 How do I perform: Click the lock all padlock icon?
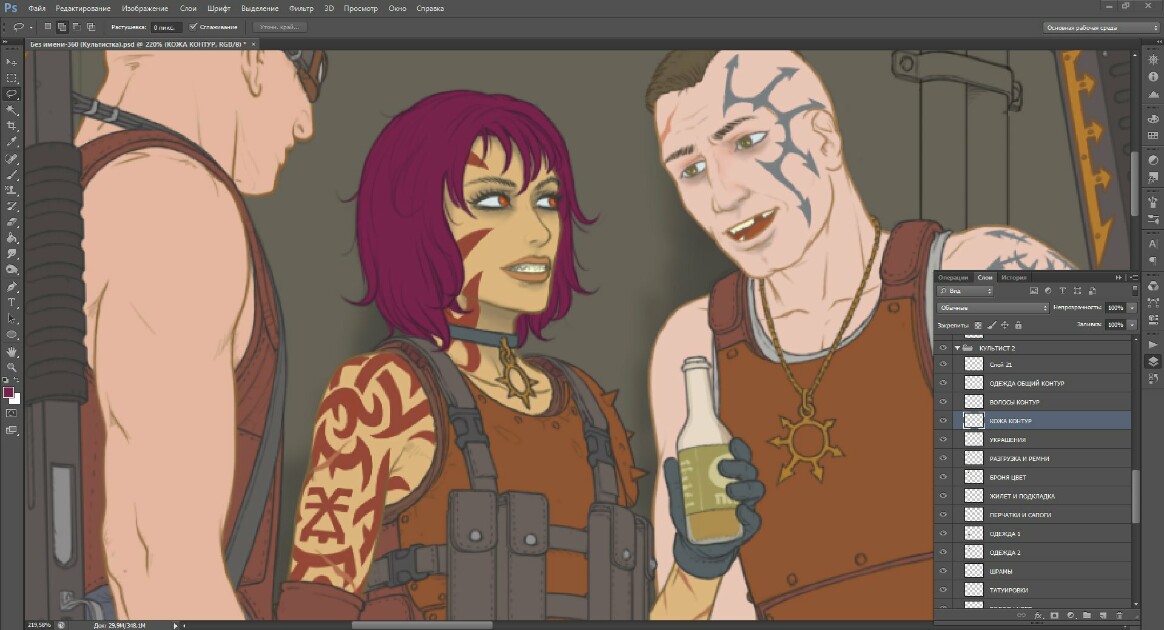click(x=1018, y=325)
